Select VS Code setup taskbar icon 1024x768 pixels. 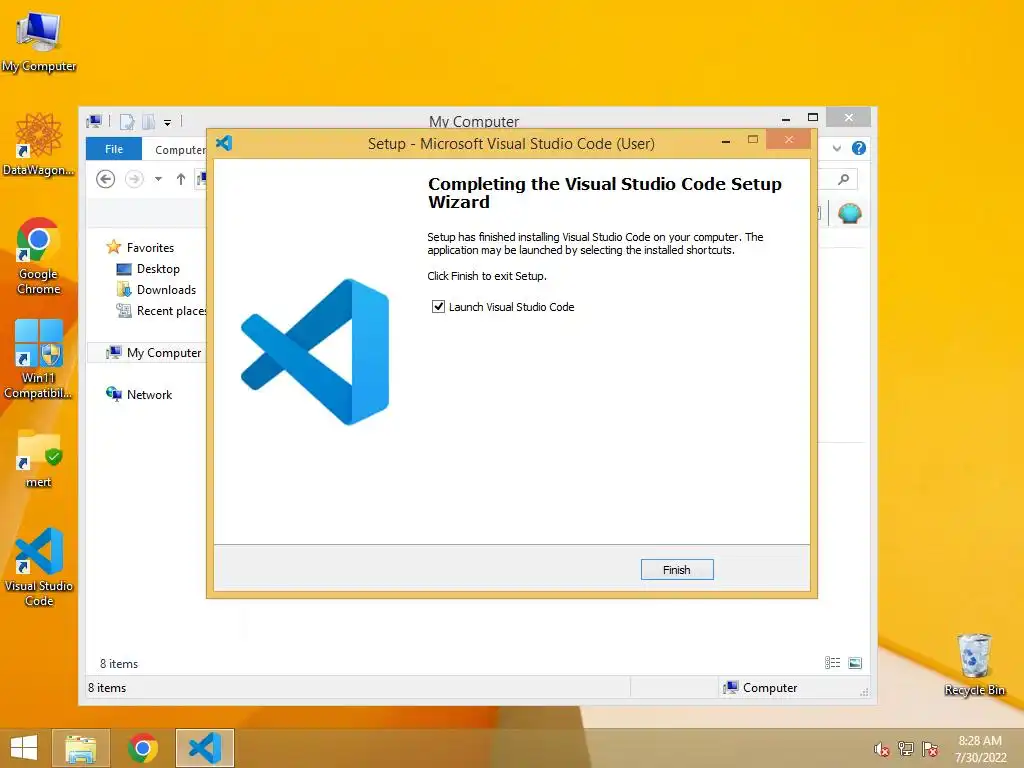coord(205,748)
